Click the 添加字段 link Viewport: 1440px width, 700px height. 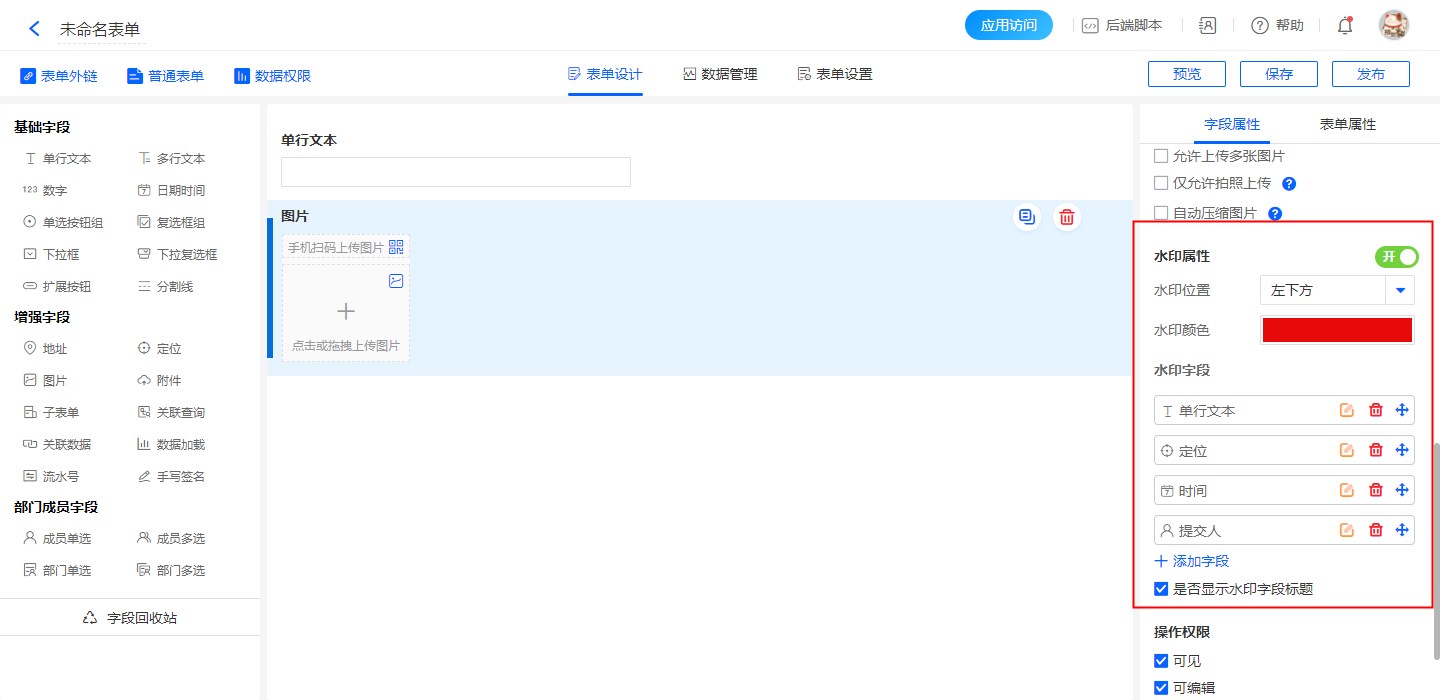1192,561
